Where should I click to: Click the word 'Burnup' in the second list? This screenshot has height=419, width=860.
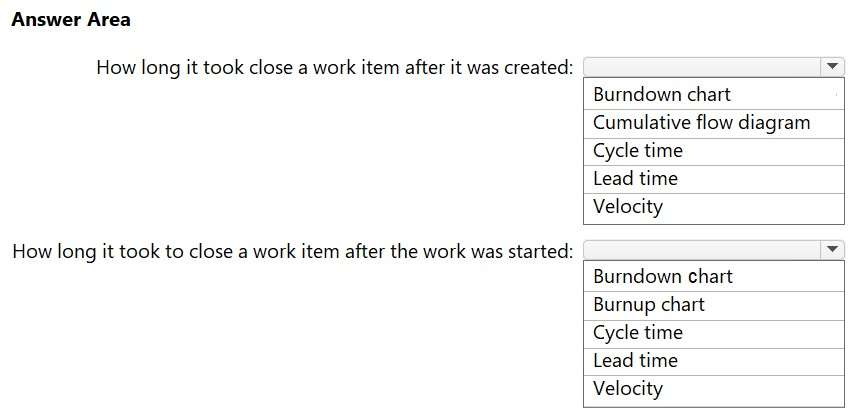tap(623, 305)
